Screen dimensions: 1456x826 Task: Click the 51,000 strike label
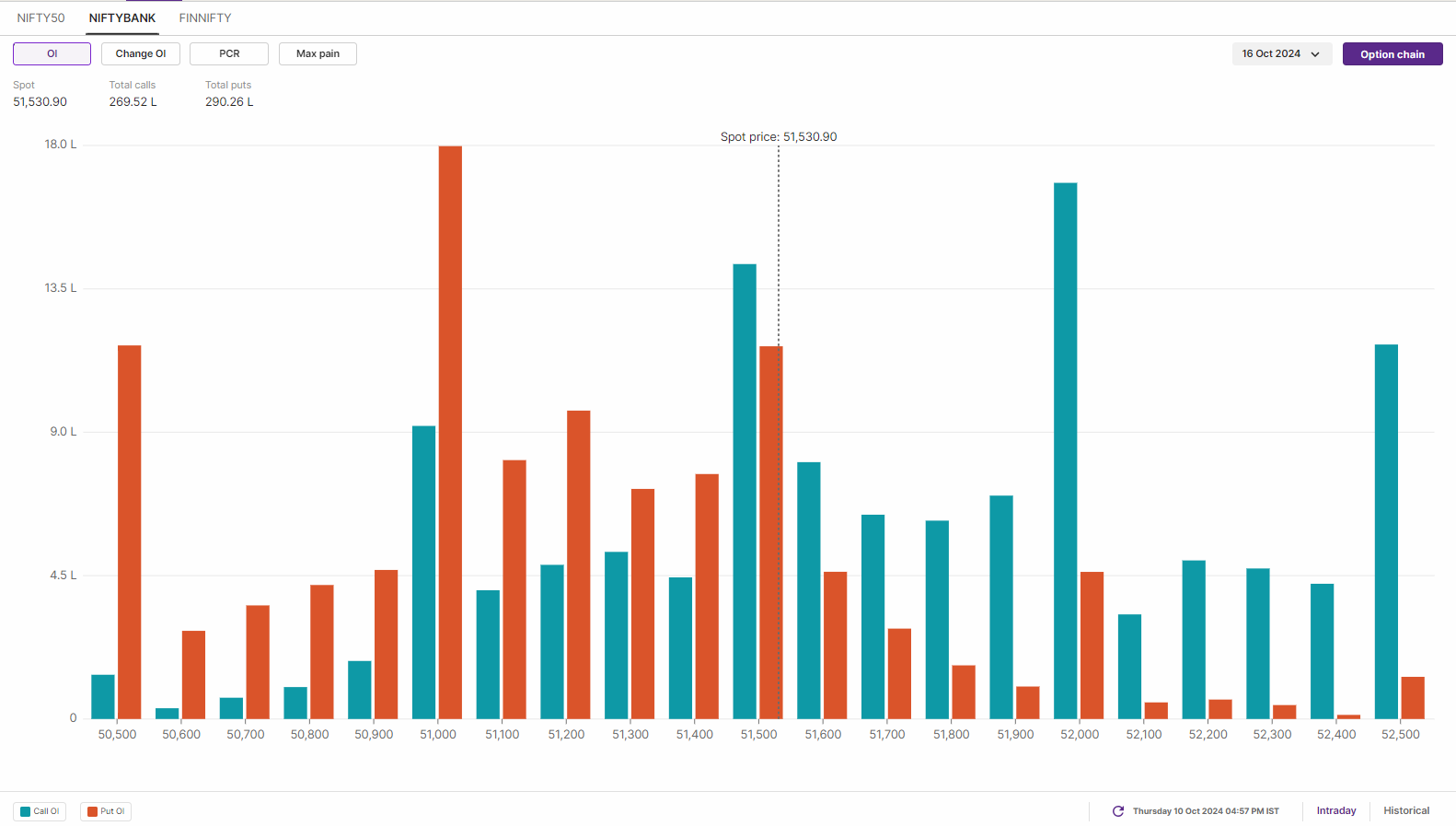438,735
